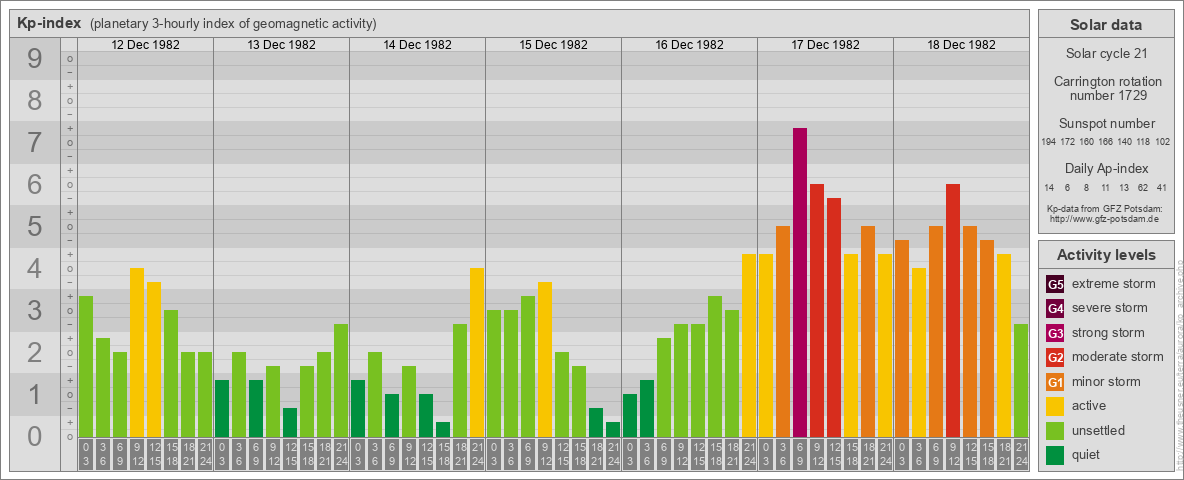Select the '17 Dec 1982' date header
Image resolution: width=1184 pixels, height=480 pixels.
click(825, 45)
